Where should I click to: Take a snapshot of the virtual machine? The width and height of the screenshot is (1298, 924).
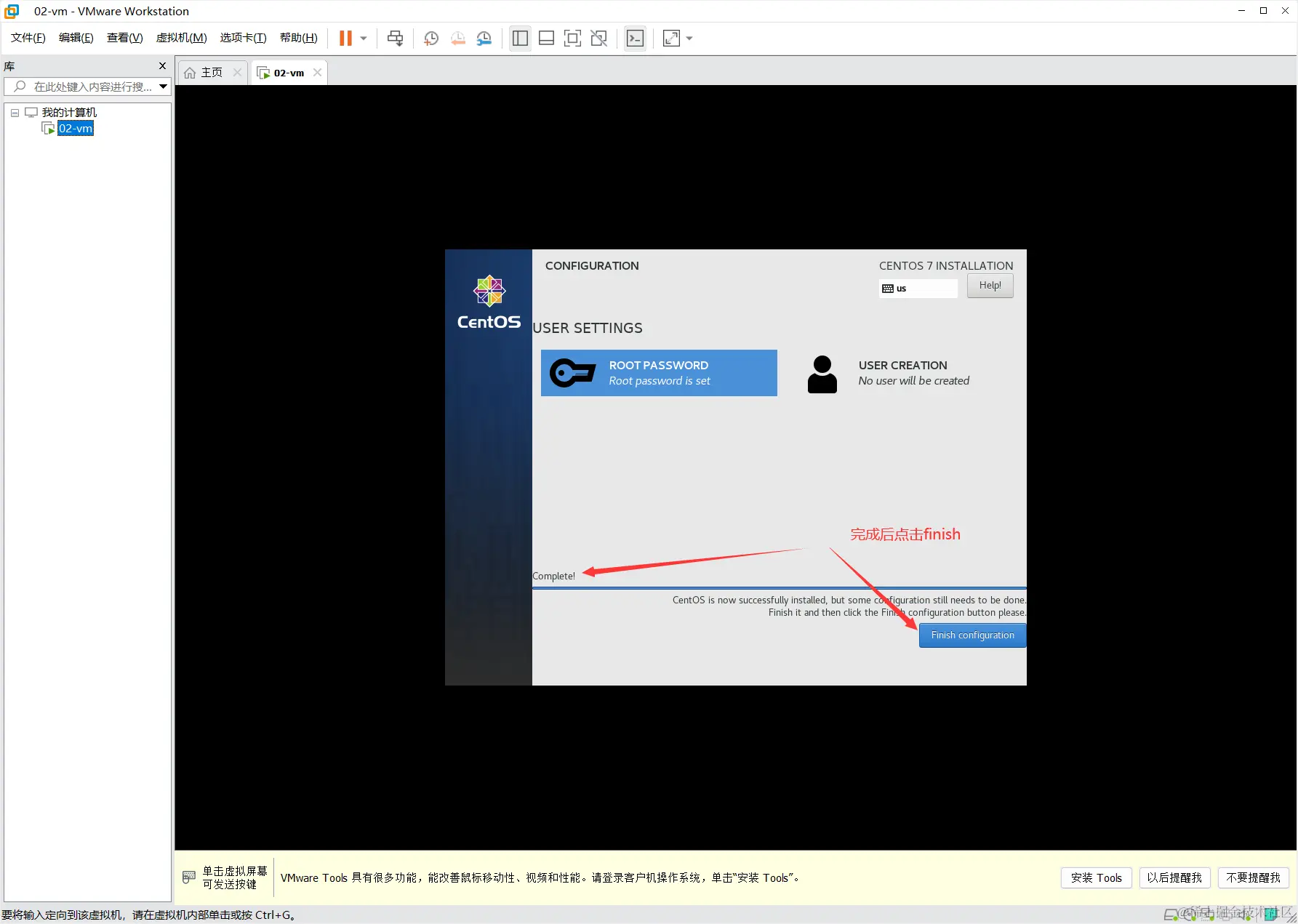[x=431, y=39]
